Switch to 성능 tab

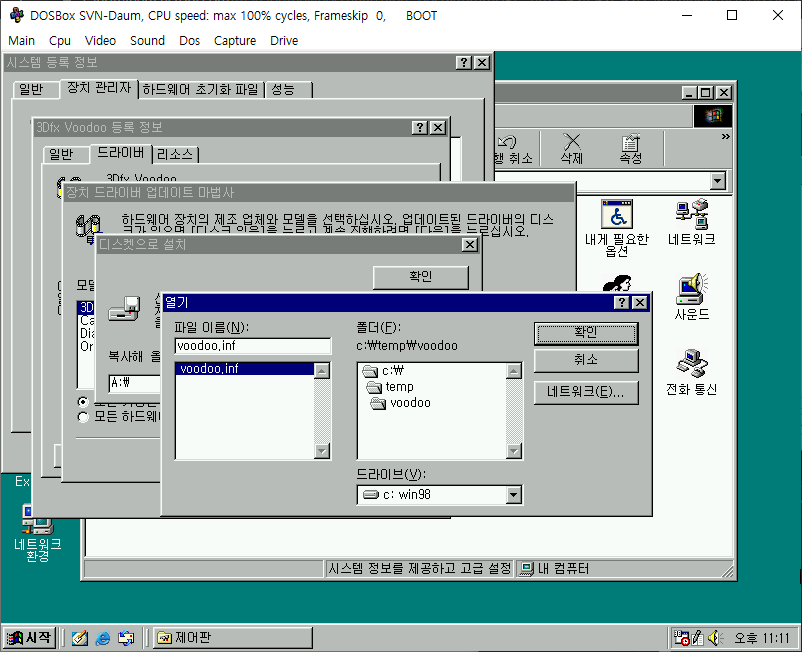(289, 89)
